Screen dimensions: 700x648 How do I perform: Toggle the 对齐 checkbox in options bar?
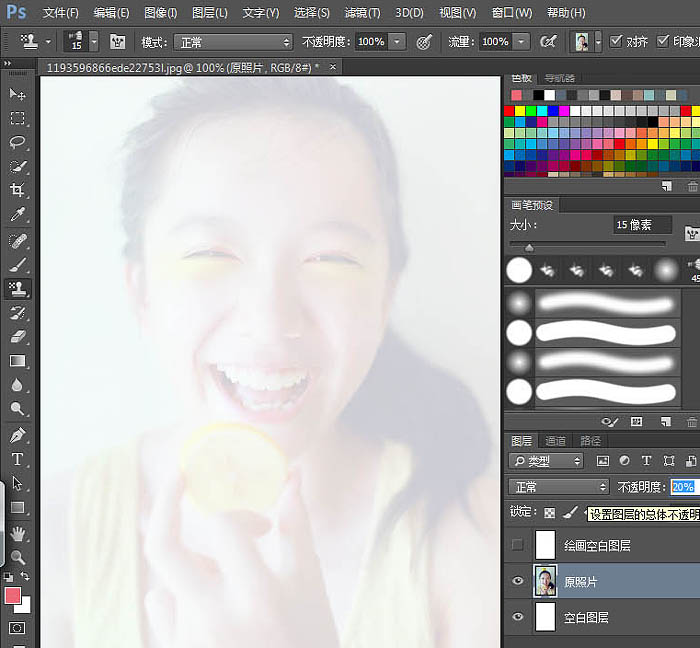click(x=614, y=42)
